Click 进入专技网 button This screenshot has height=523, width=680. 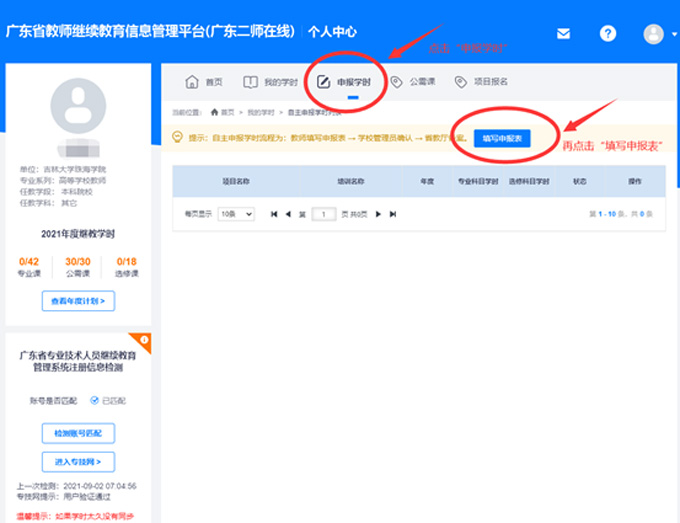(78, 461)
